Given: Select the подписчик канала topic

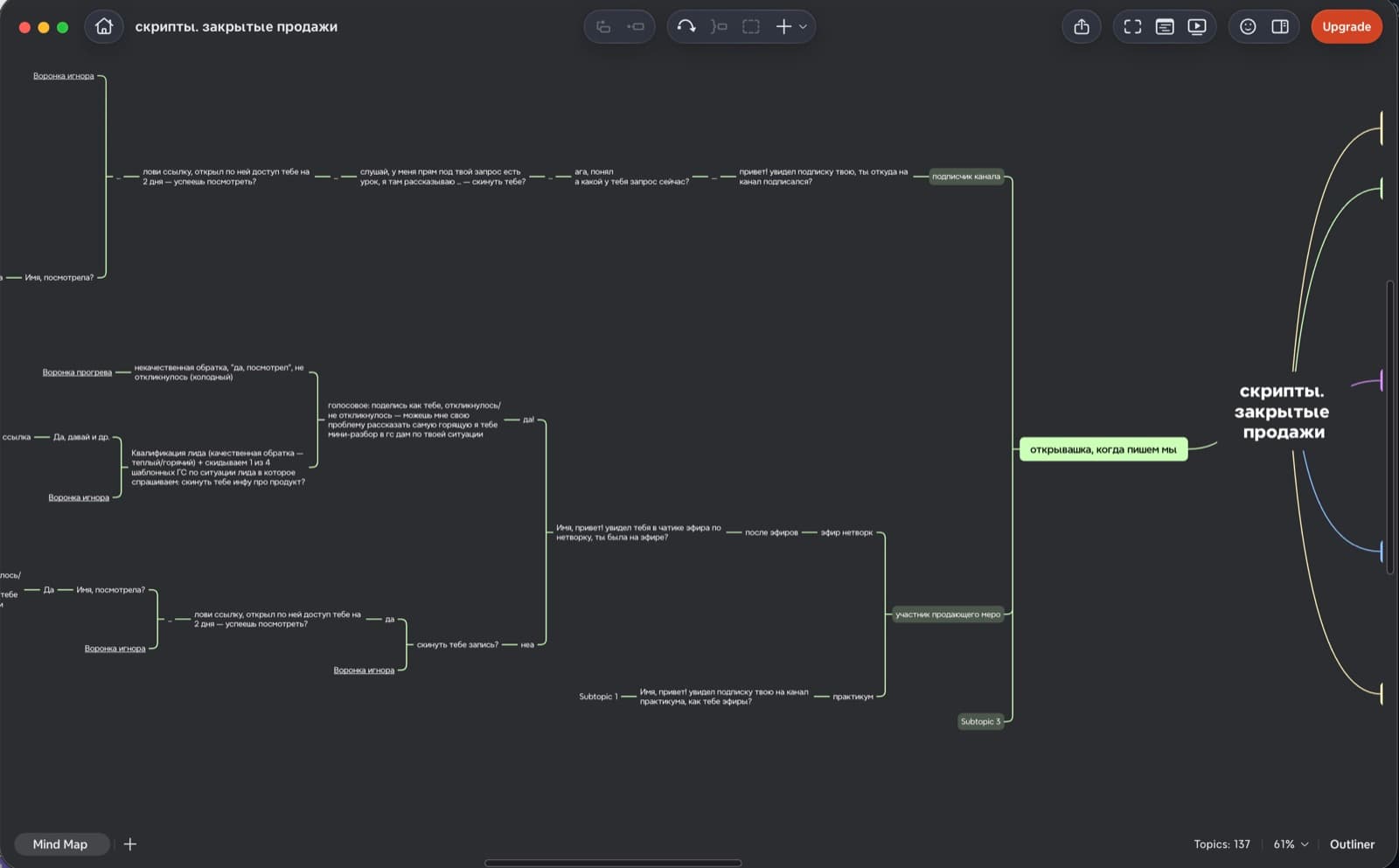Looking at the screenshot, I should [x=966, y=177].
